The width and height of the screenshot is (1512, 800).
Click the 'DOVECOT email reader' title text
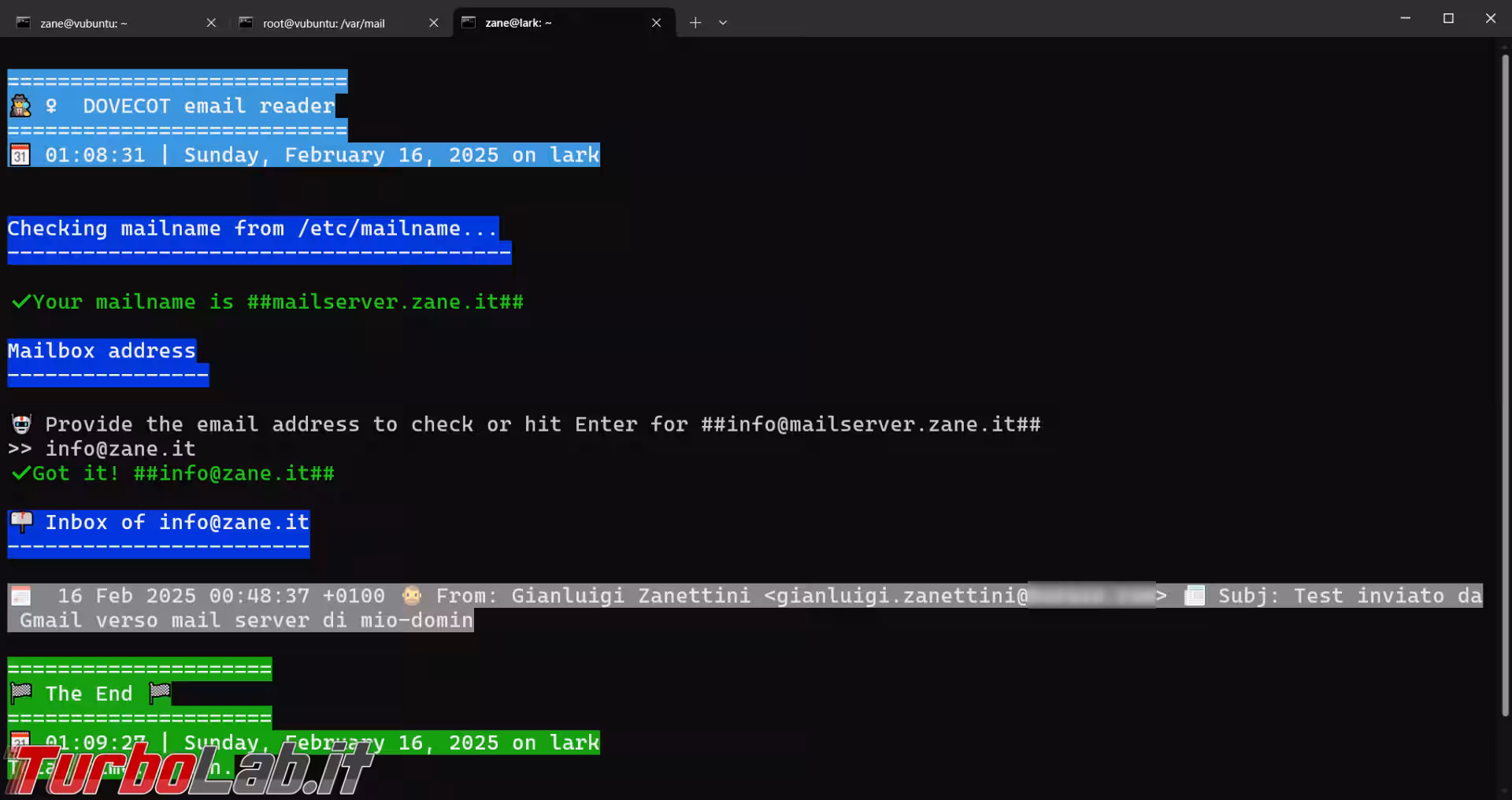tap(209, 106)
